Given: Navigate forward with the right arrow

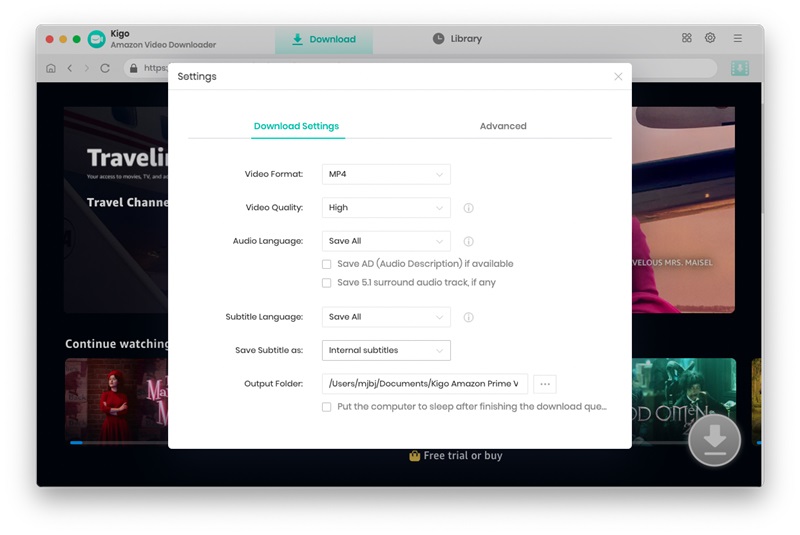Looking at the screenshot, I should 87,68.
